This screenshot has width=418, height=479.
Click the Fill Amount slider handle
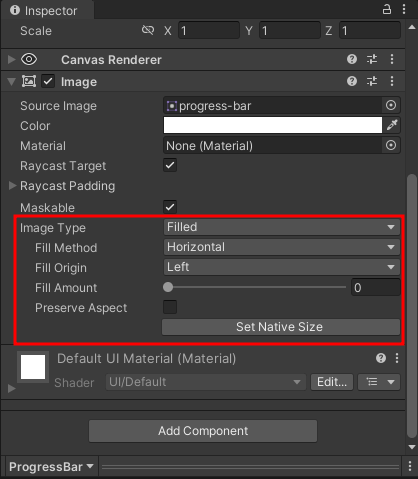[168, 287]
